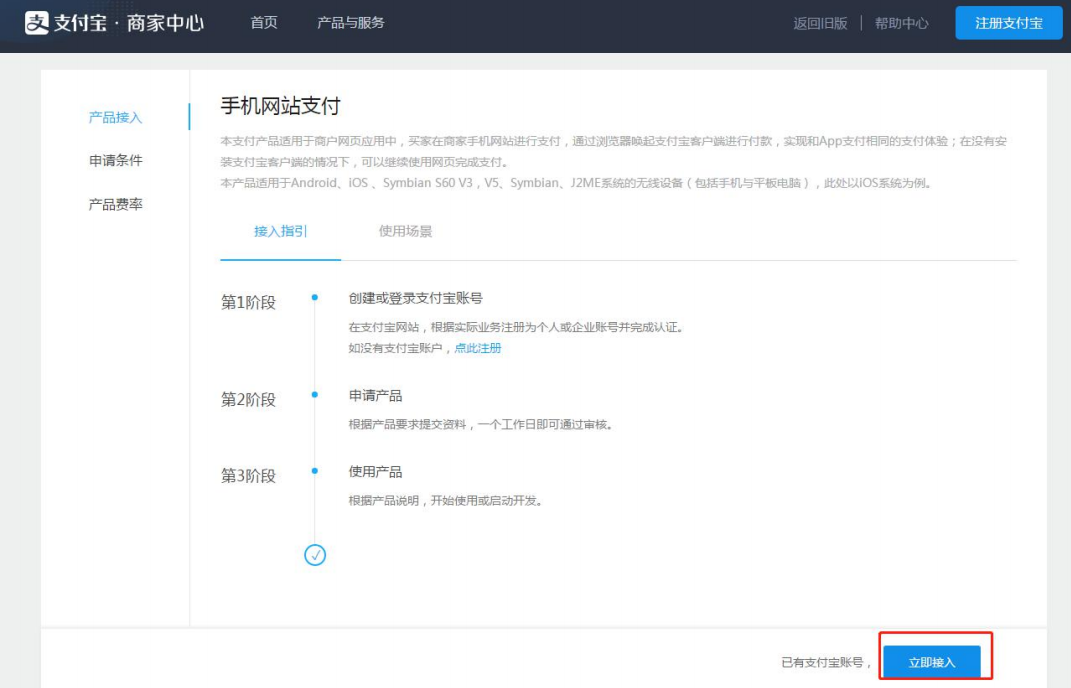
Task: Click the blue timeline dot for 第2阶段
Action: pos(314,394)
